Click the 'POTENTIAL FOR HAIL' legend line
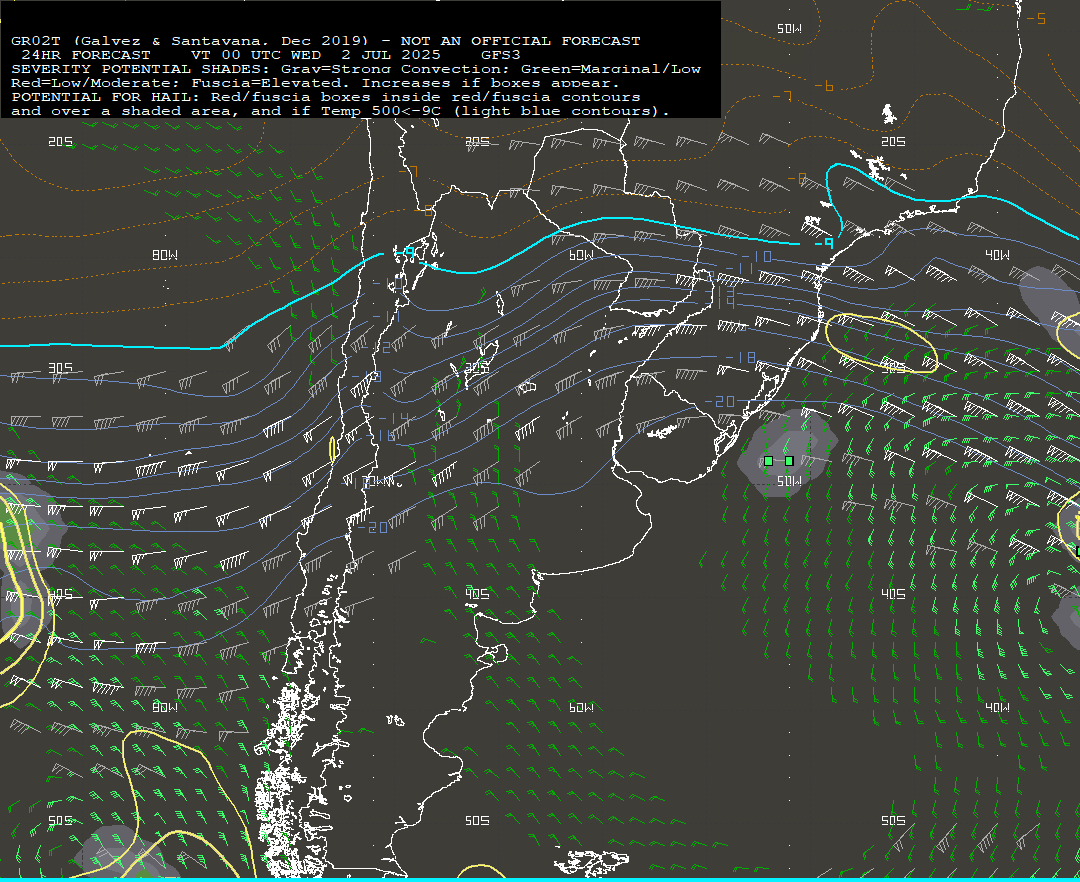Screen dimensions: 1080x882 click(x=326, y=97)
